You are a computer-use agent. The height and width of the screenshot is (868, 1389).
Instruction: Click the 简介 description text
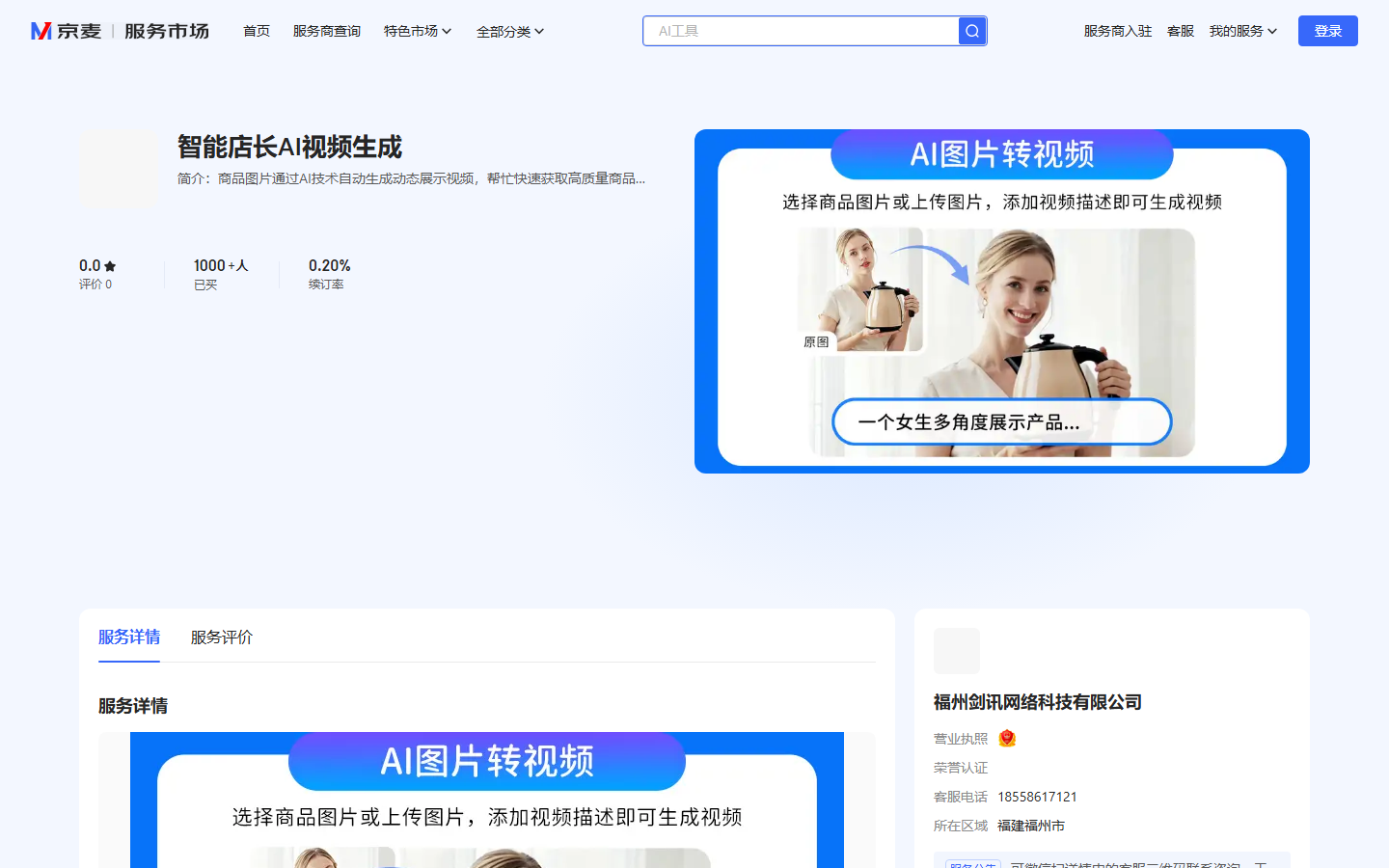[412, 178]
